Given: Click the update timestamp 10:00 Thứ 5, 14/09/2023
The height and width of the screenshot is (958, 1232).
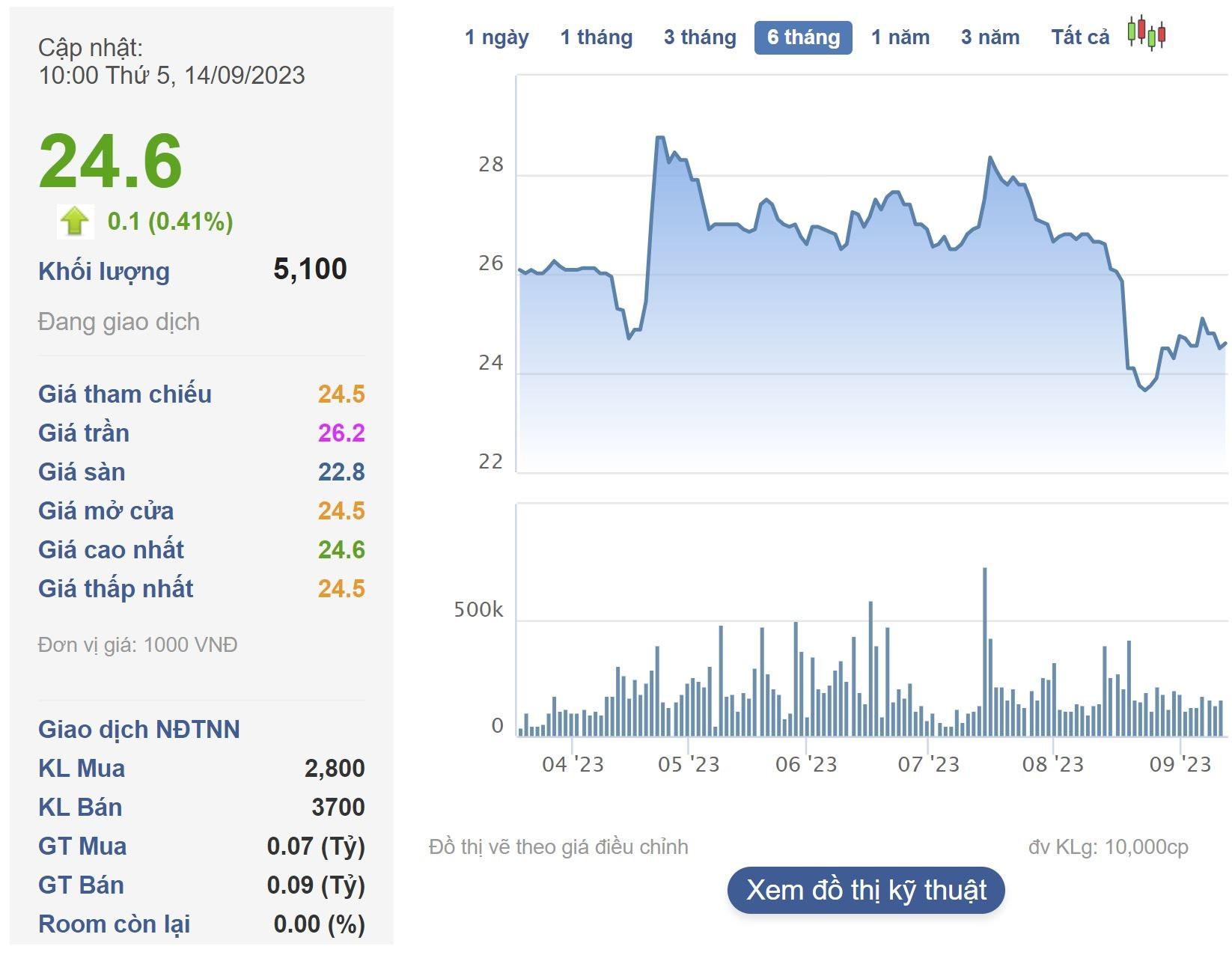Looking at the screenshot, I should [172, 75].
